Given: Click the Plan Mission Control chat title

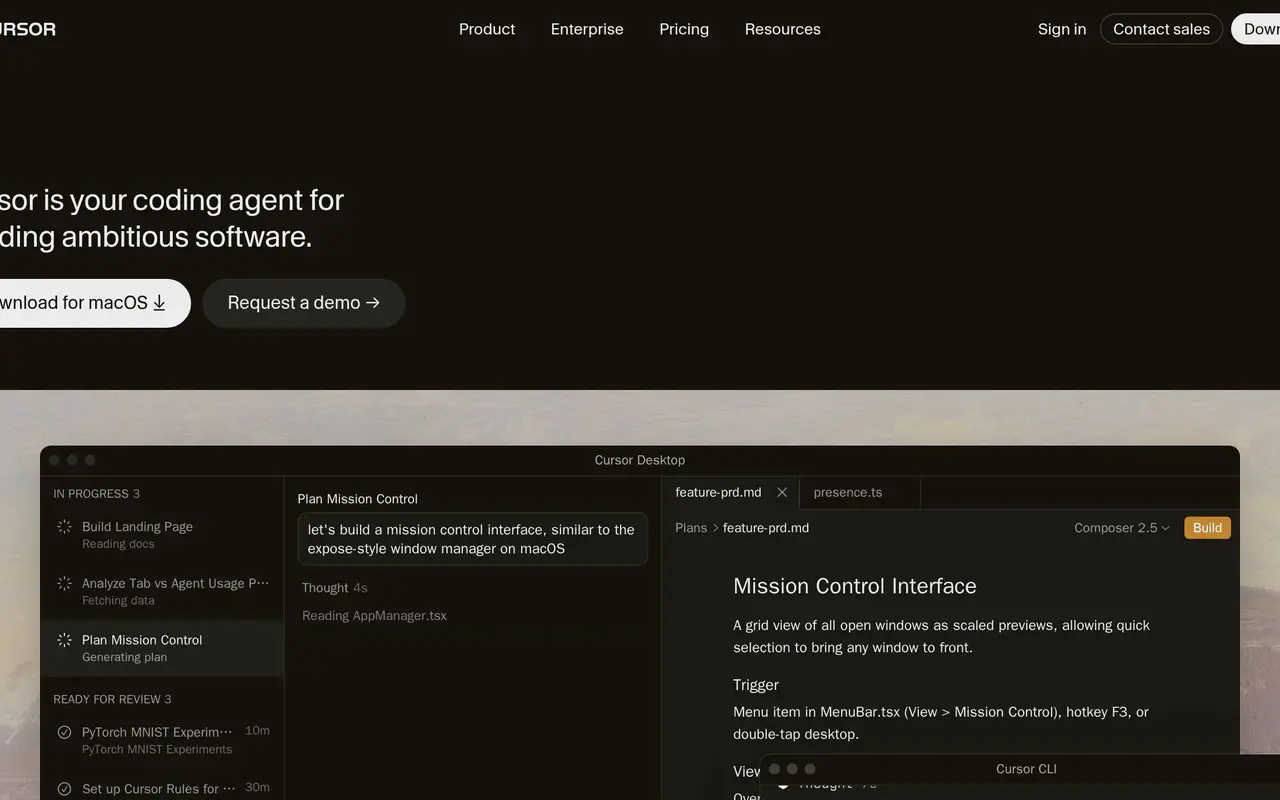Looking at the screenshot, I should click(357, 499).
